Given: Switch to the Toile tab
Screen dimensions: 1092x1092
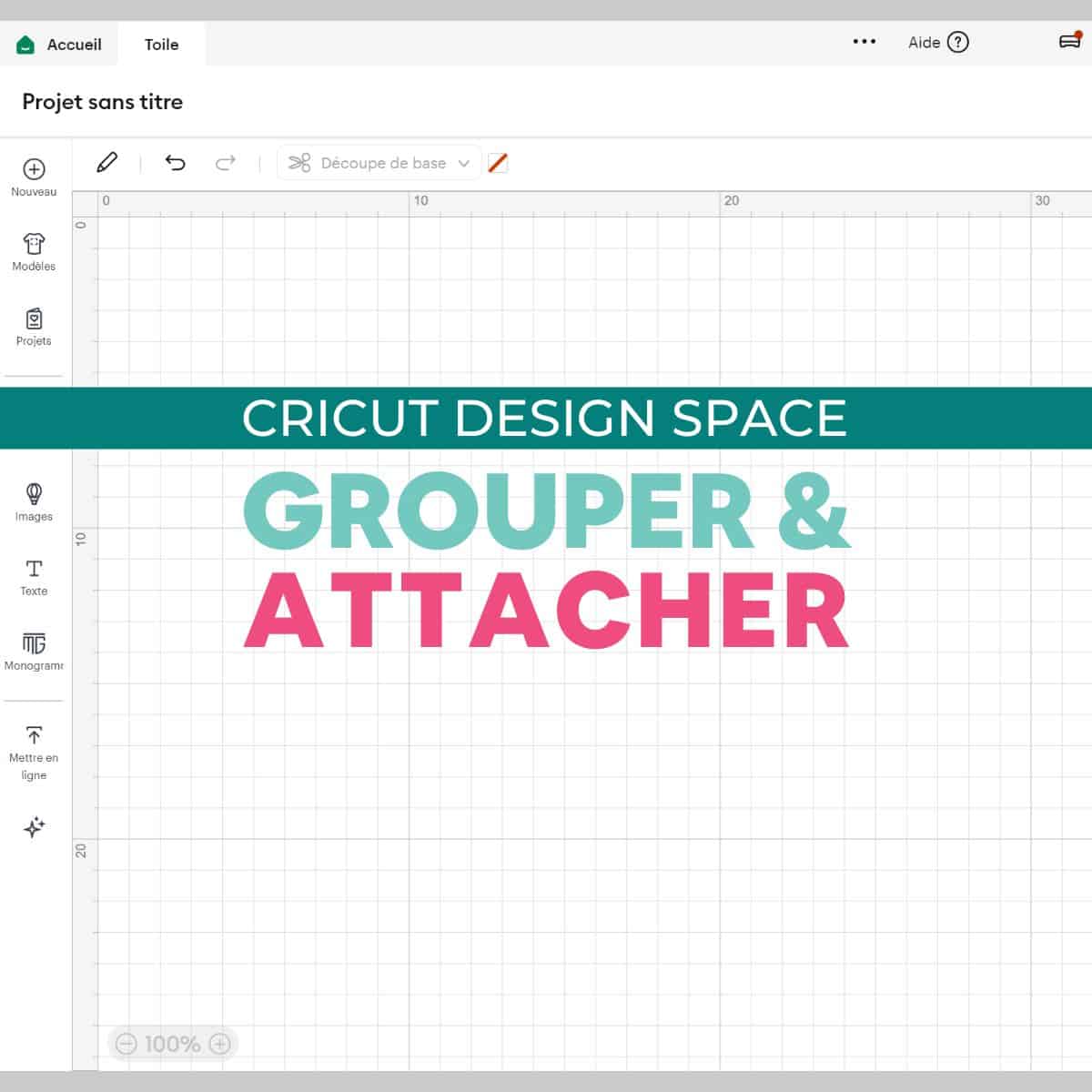Looking at the screenshot, I should pos(161,44).
